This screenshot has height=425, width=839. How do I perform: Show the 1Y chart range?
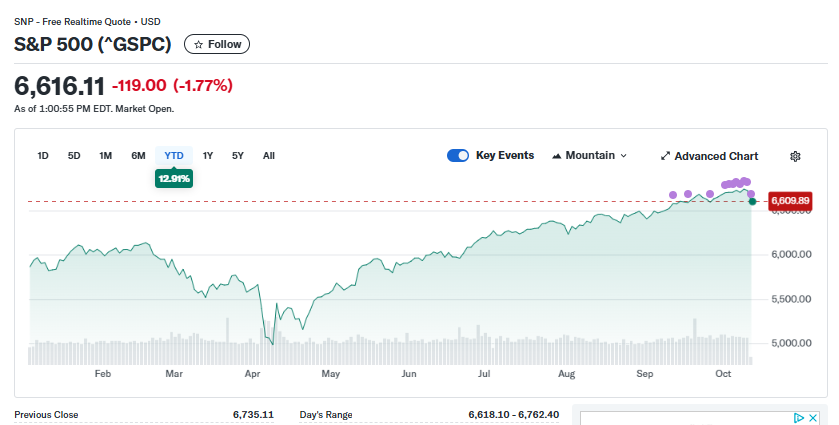point(208,156)
